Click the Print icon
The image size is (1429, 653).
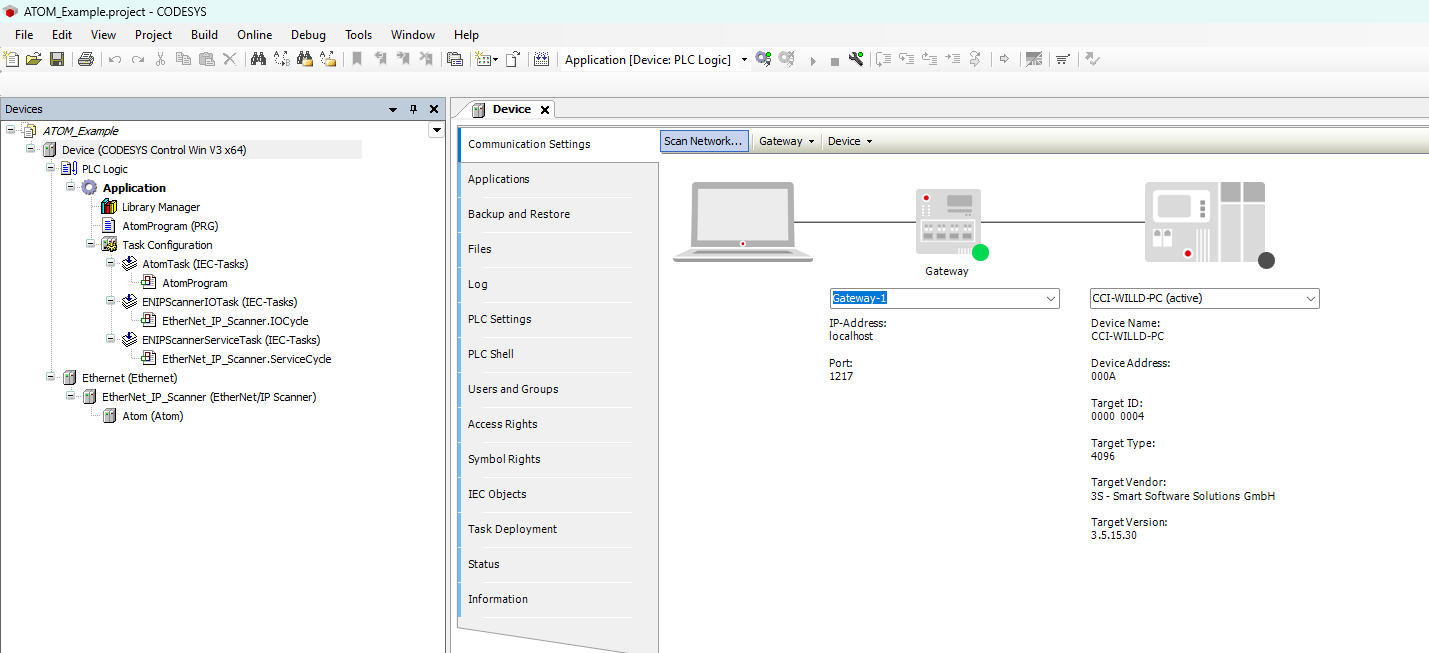[86, 59]
